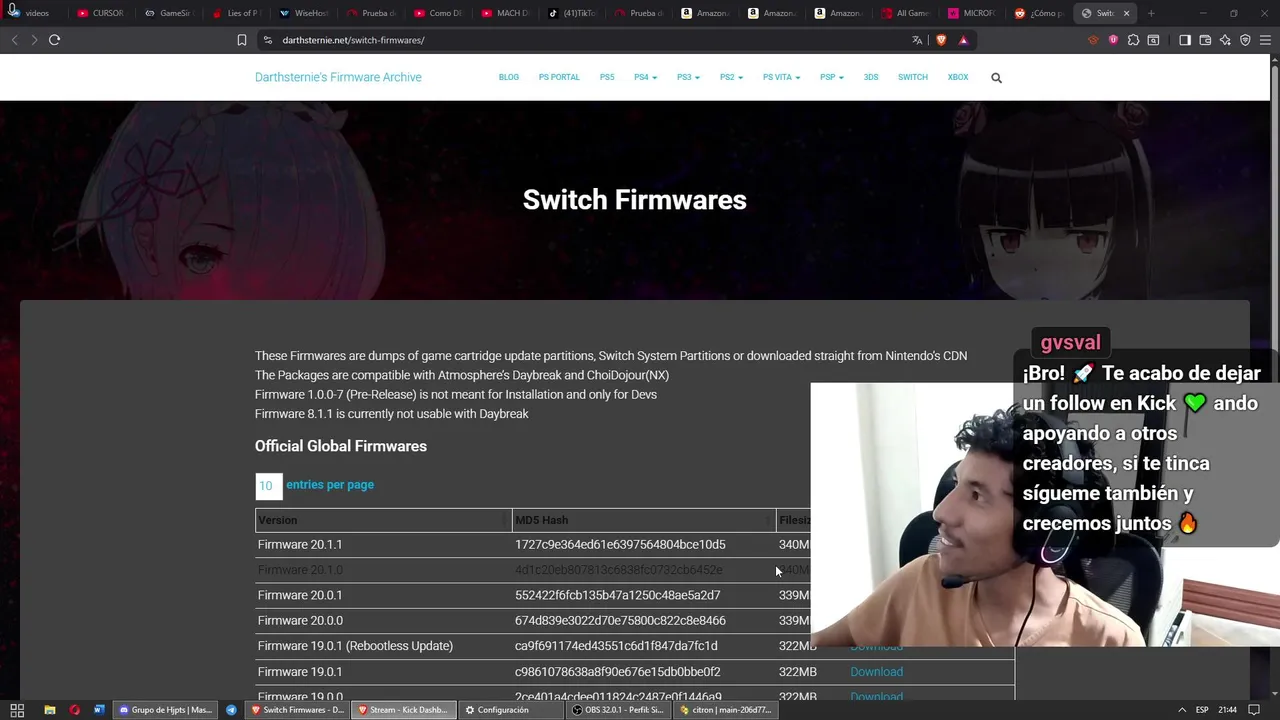Select hash 552422f6fcb135b47a1250c48ae5a2d7

[617, 595]
